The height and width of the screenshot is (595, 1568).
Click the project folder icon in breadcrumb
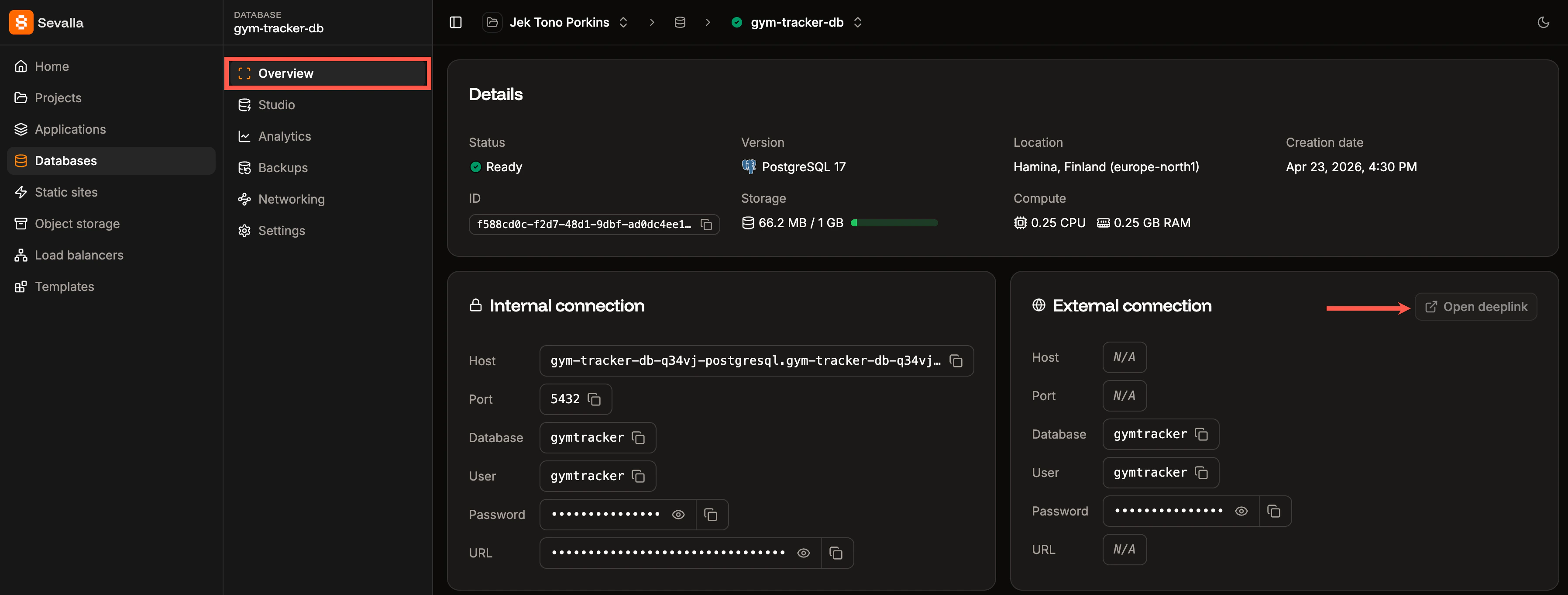click(492, 23)
